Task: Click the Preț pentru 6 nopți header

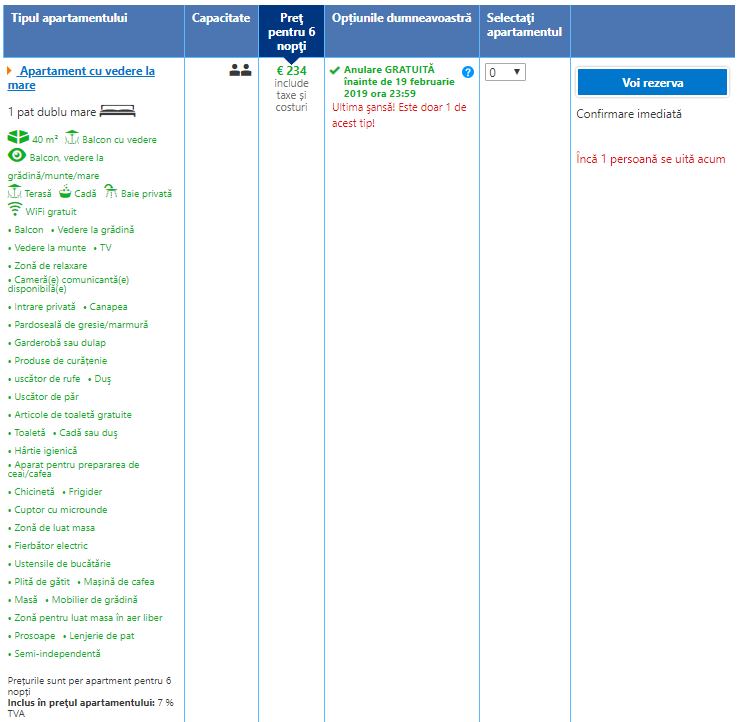Action: tap(291, 32)
